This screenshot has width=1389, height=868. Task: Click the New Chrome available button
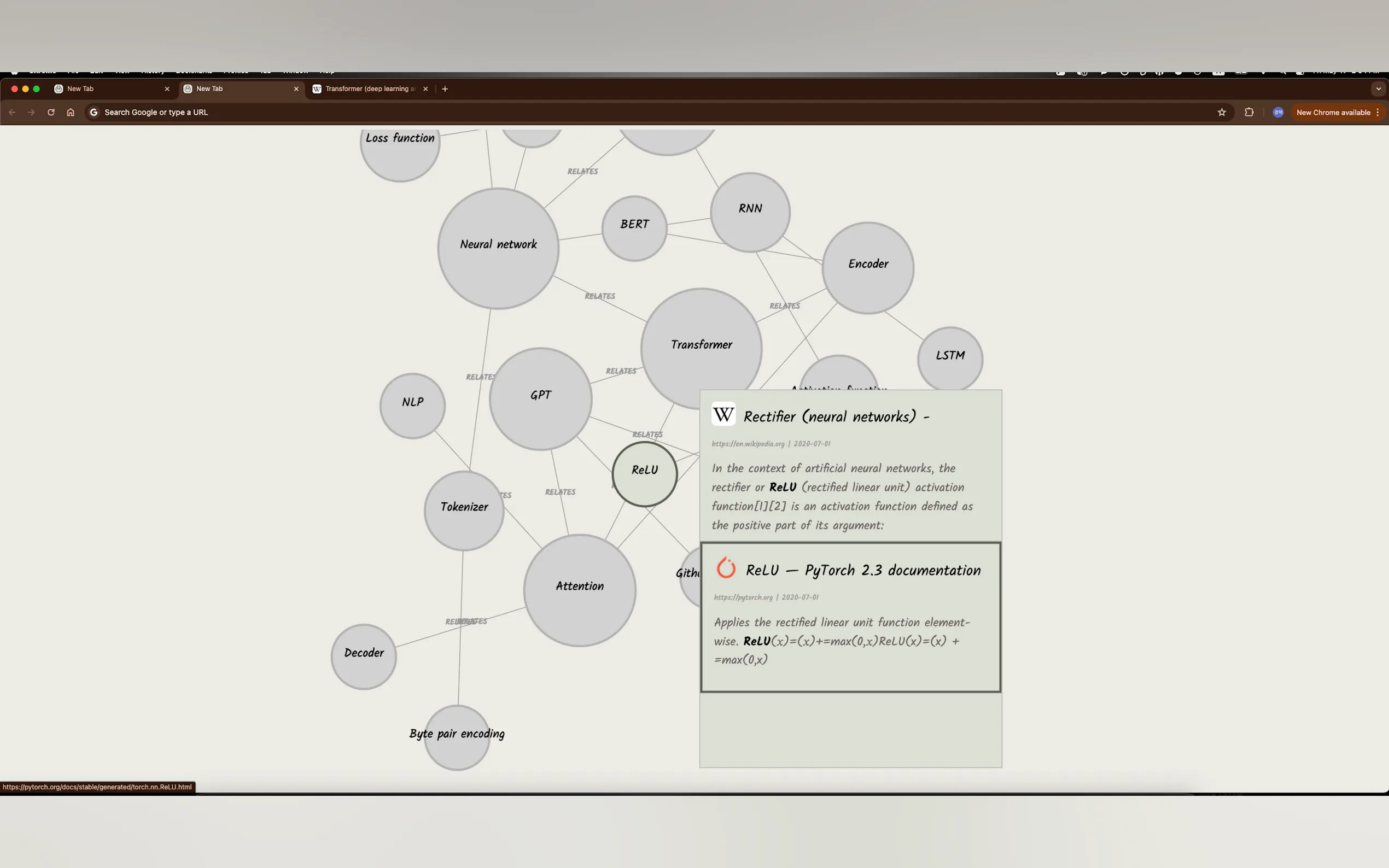1333,113
